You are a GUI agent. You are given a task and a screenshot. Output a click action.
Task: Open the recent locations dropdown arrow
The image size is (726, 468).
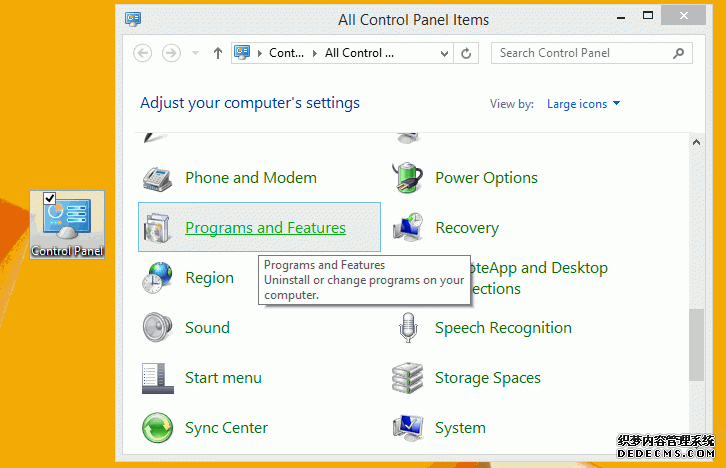point(195,53)
